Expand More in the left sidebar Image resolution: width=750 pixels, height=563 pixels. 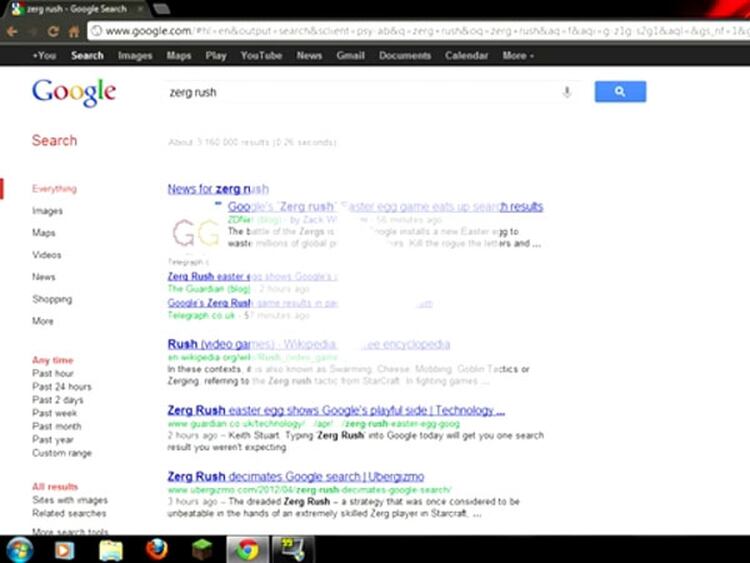[x=43, y=321]
